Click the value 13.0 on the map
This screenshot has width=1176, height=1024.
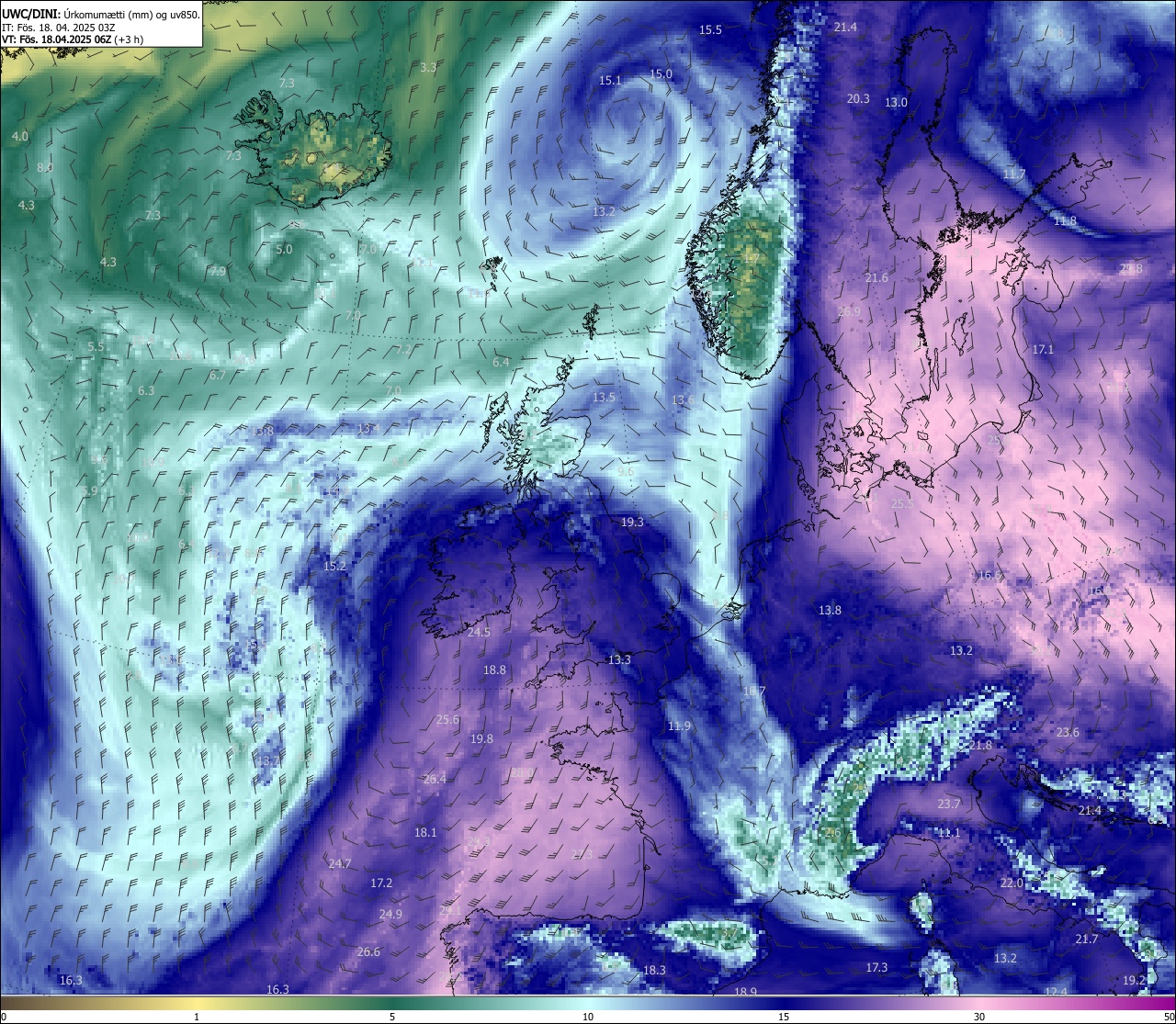coord(896,103)
